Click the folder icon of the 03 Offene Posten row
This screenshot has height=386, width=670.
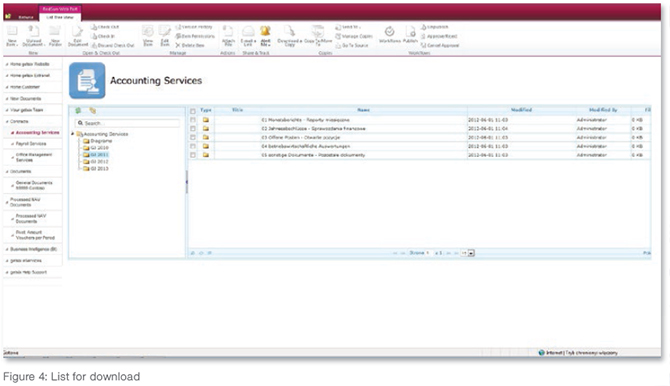coord(206,138)
